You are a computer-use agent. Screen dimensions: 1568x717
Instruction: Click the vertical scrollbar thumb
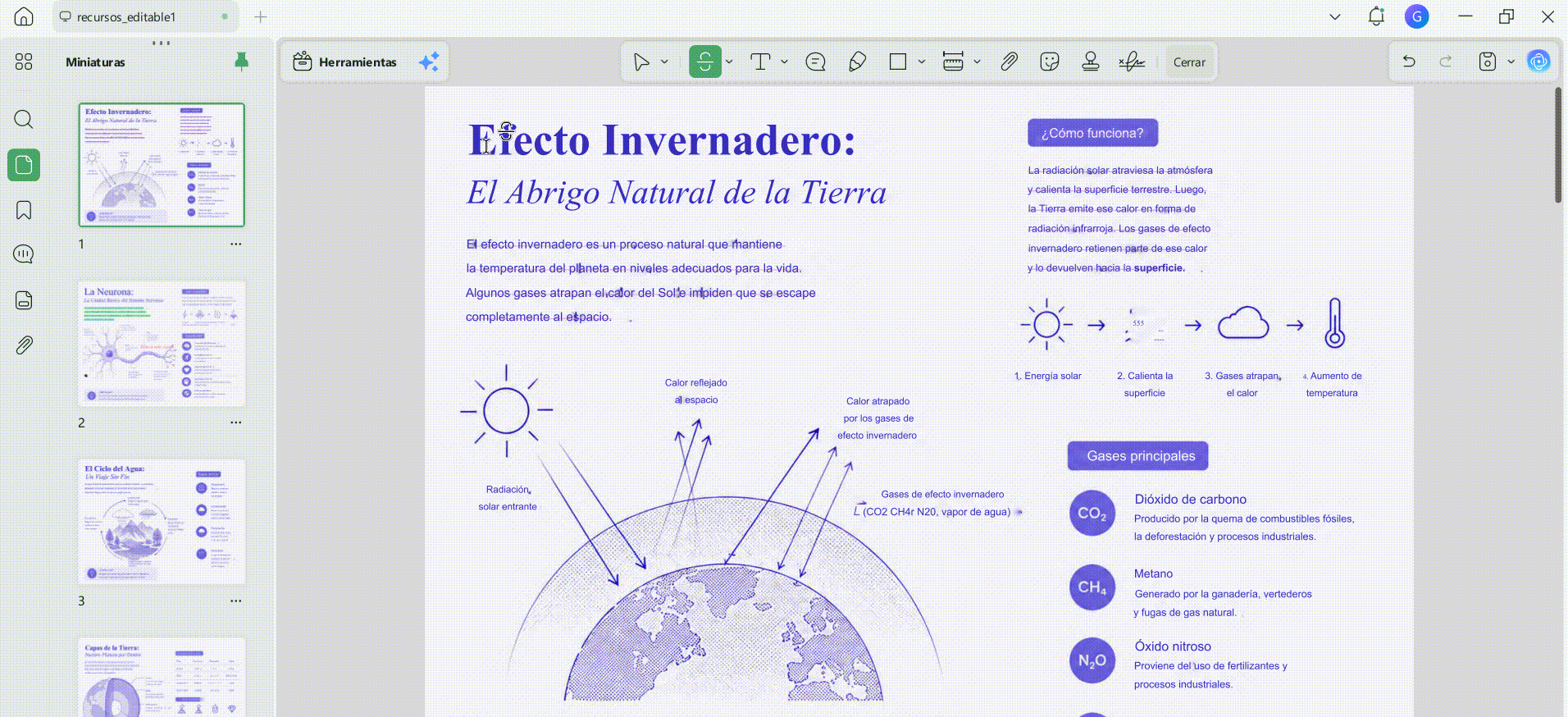click(x=1558, y=145)
